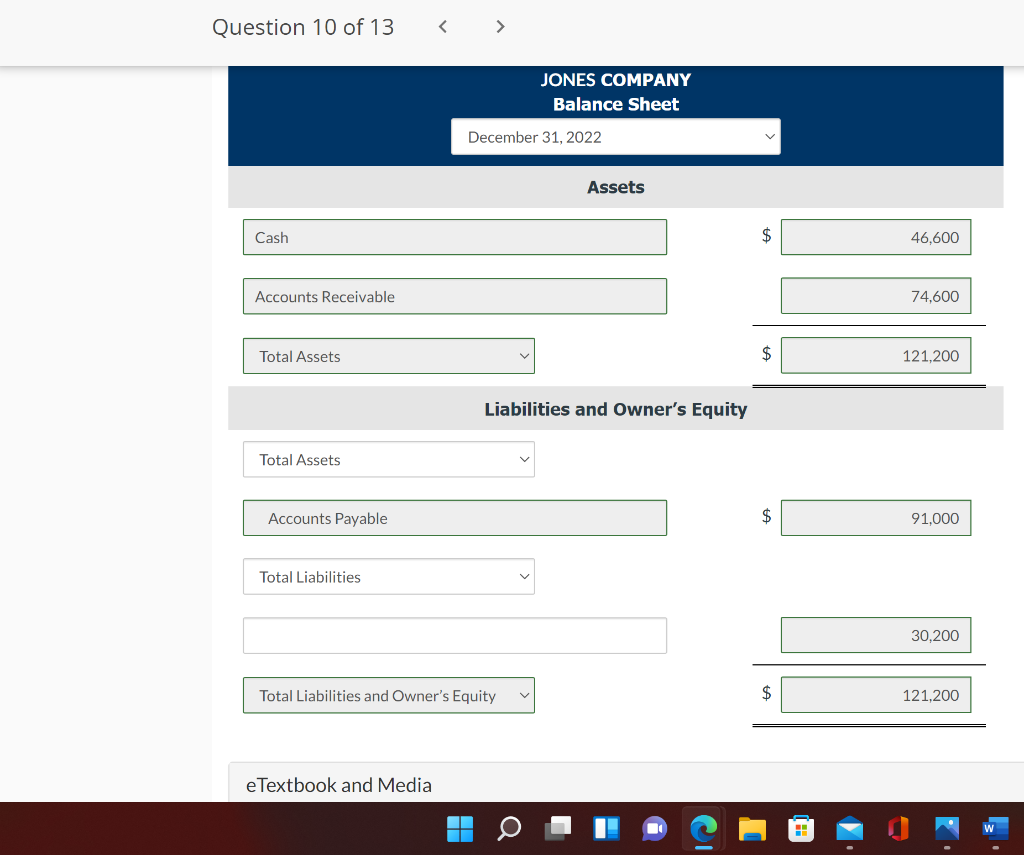Open File Explorer on taskbar

[752, 829]
